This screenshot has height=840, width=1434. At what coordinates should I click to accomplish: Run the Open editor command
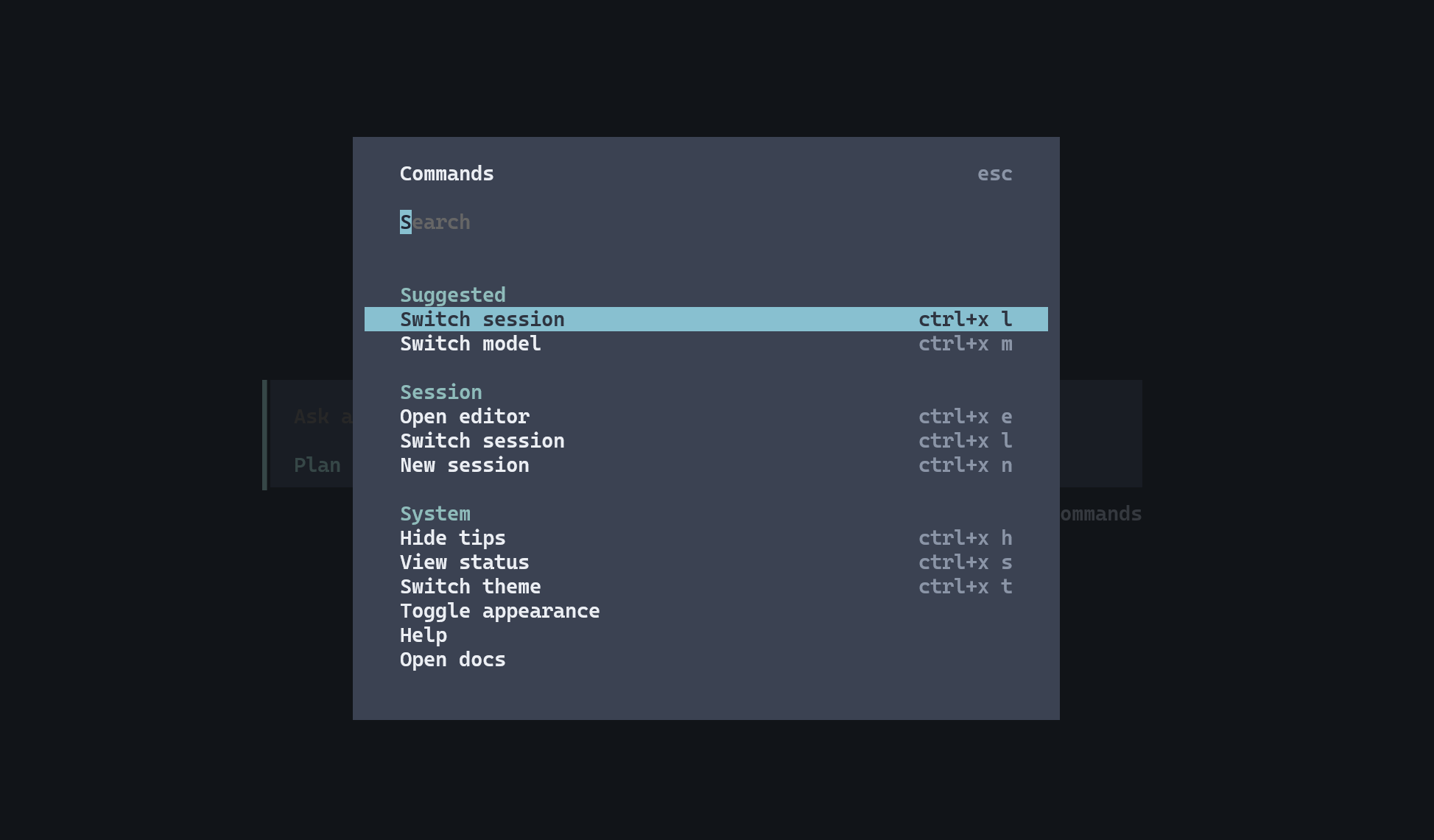(x=465, y=417)
